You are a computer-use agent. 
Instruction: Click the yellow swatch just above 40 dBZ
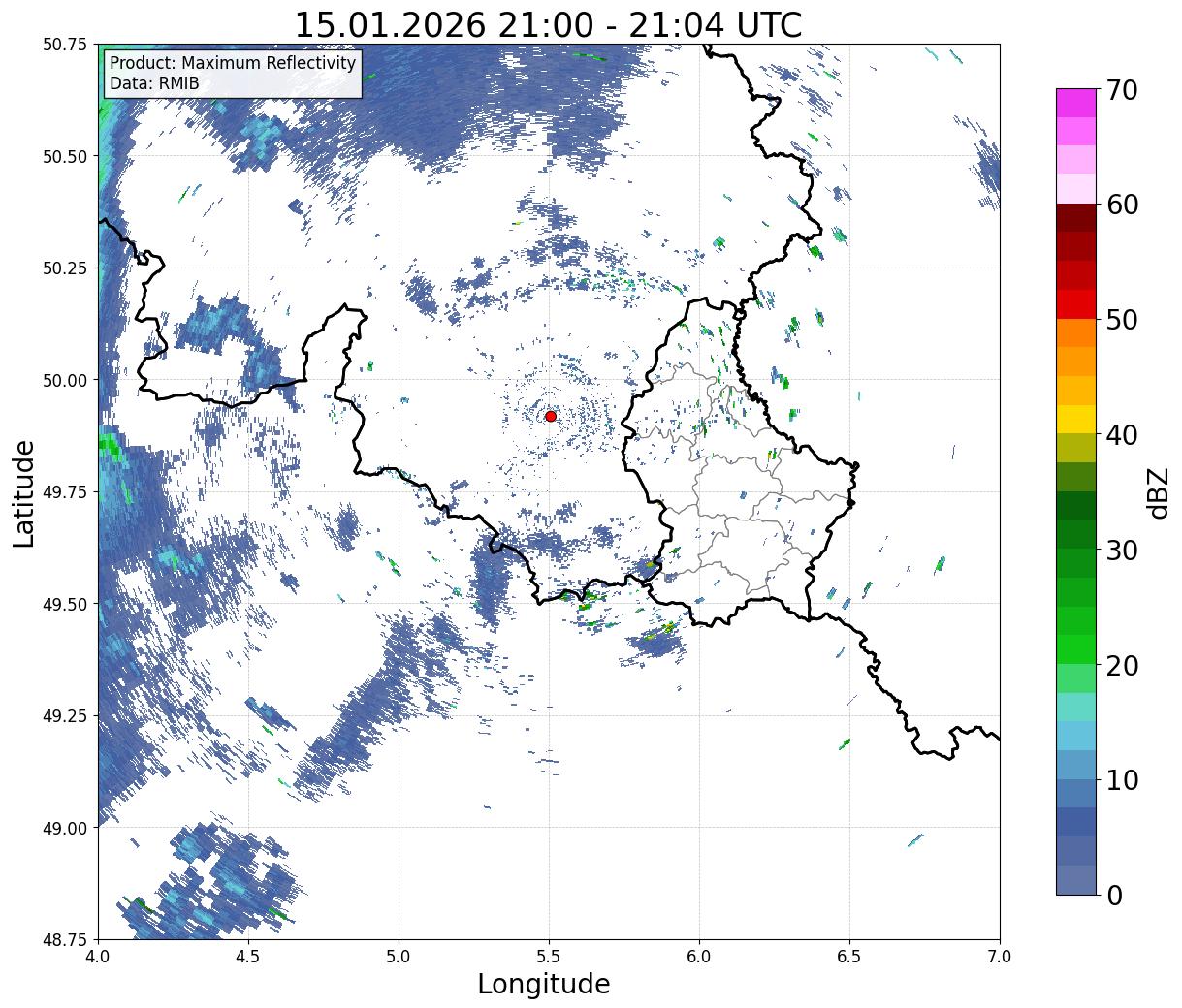tap(1076, 419)
